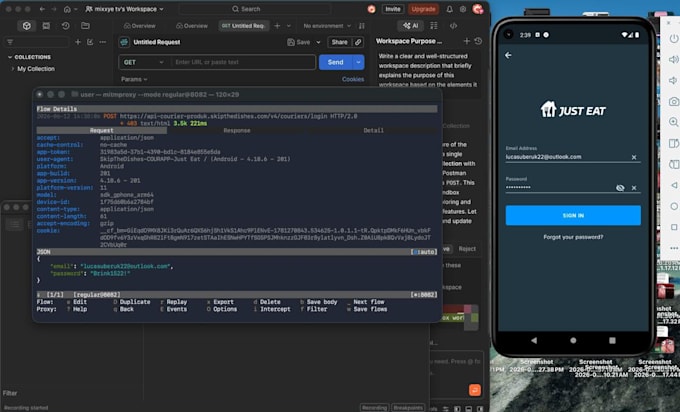This screenshot has width=680, height=412.
Task: Open the Postman home icon
Action: click(x=67, y=9)
